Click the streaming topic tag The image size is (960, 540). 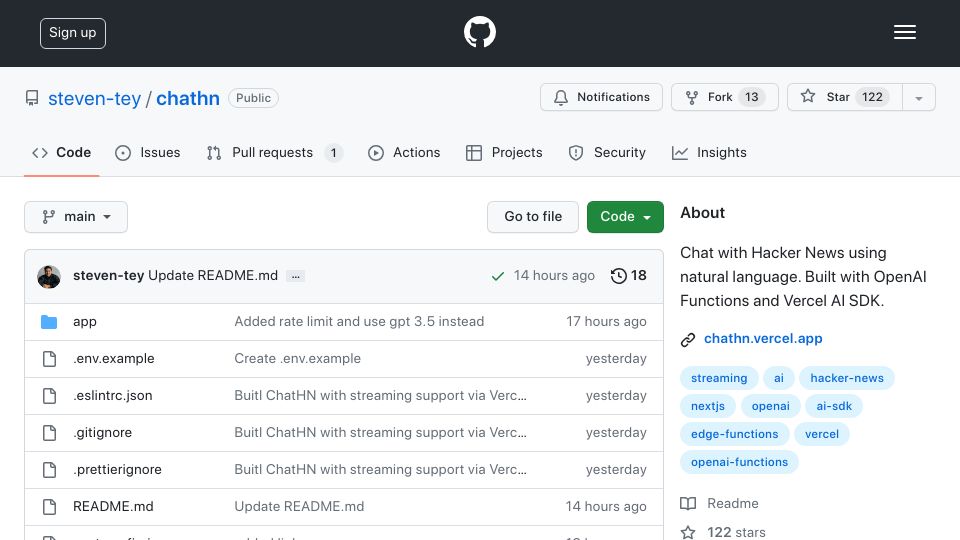(x=719, y=378)
